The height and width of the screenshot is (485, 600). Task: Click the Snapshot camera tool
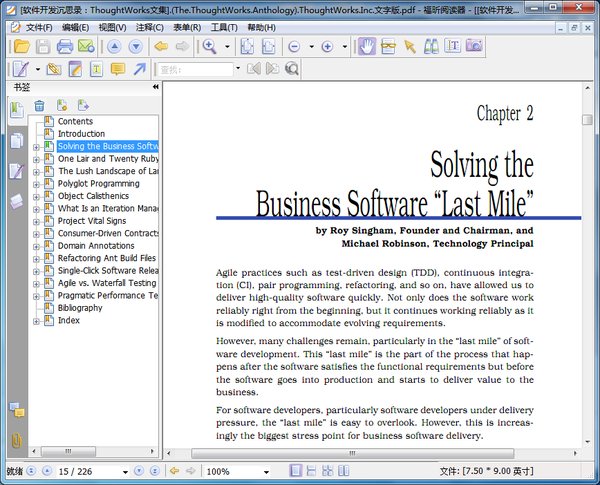474,46
